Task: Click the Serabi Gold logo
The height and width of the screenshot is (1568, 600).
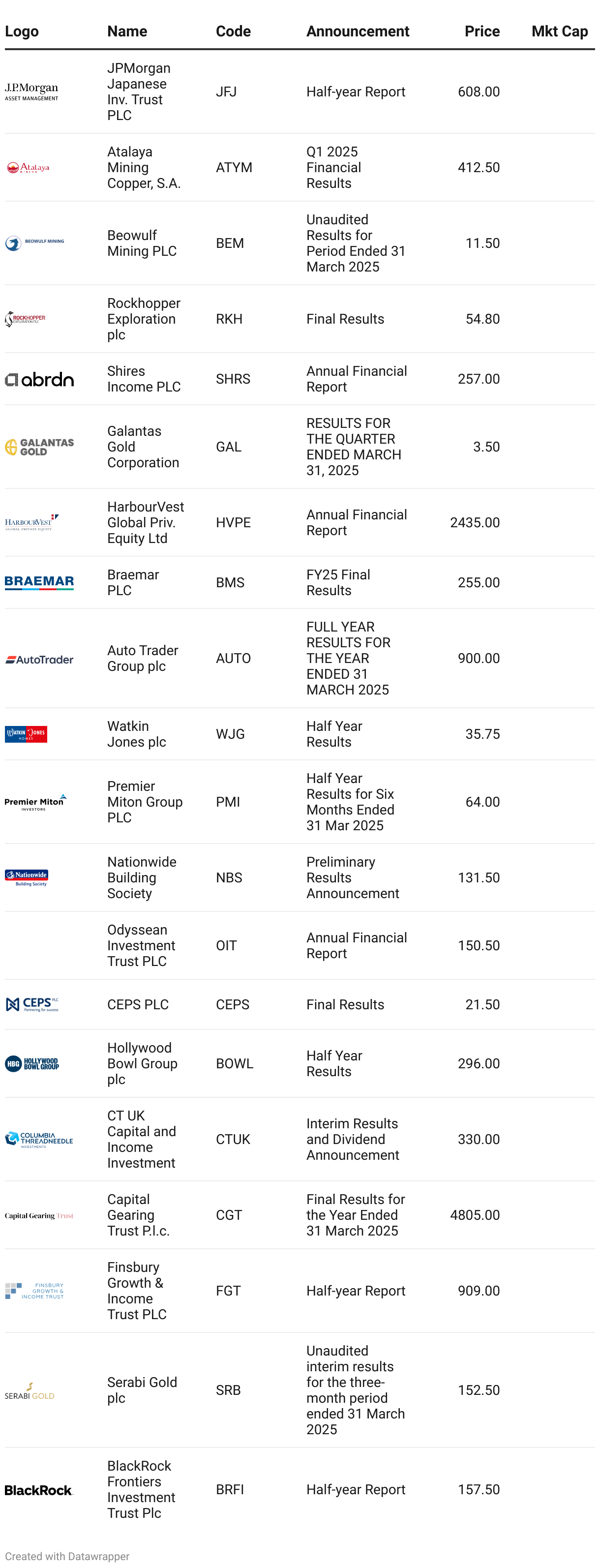Action: (30, 1390)
